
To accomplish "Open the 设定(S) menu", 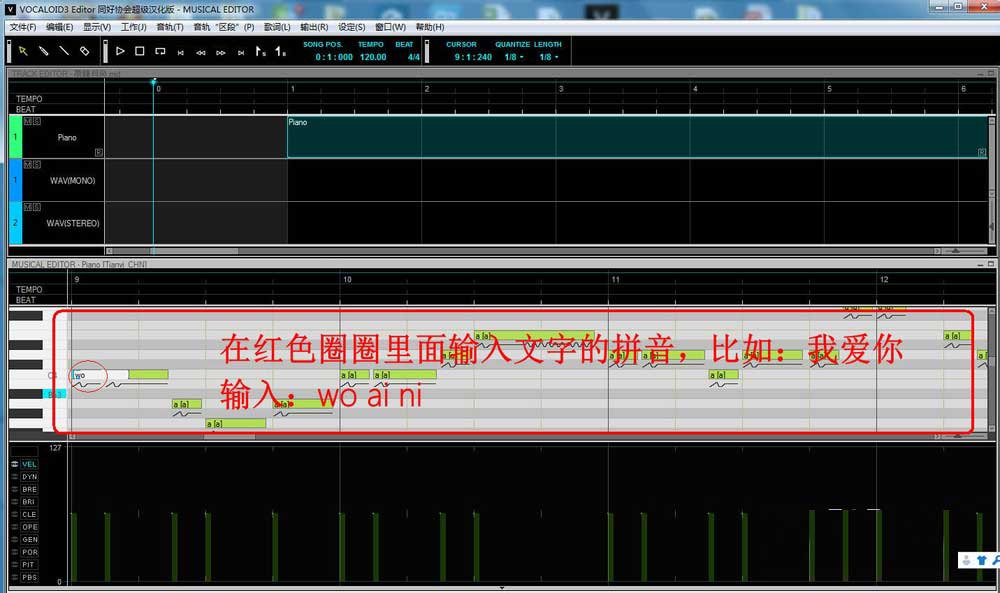I will pos(351,27).
